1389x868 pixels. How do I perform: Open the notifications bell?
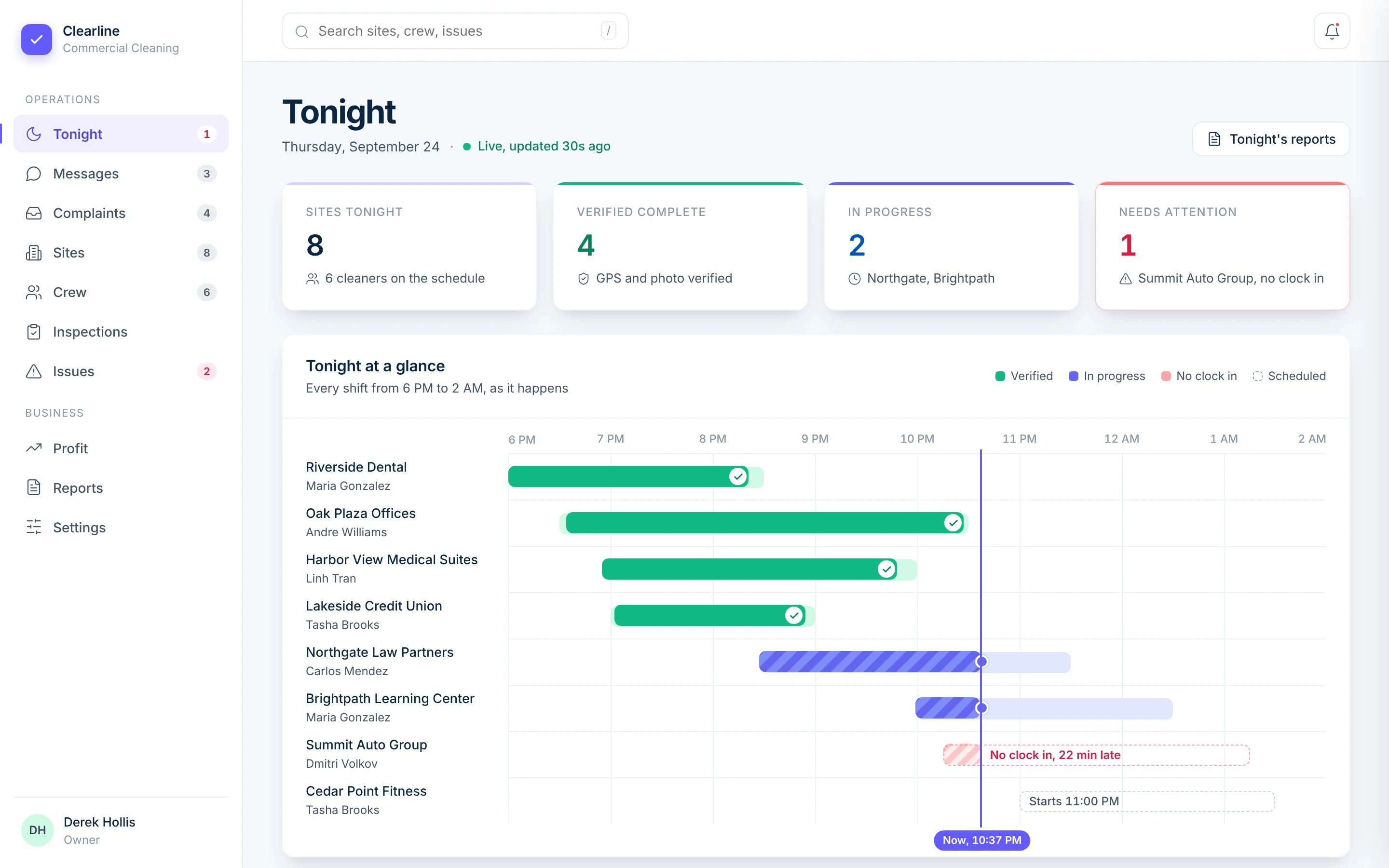point(1332,31)
